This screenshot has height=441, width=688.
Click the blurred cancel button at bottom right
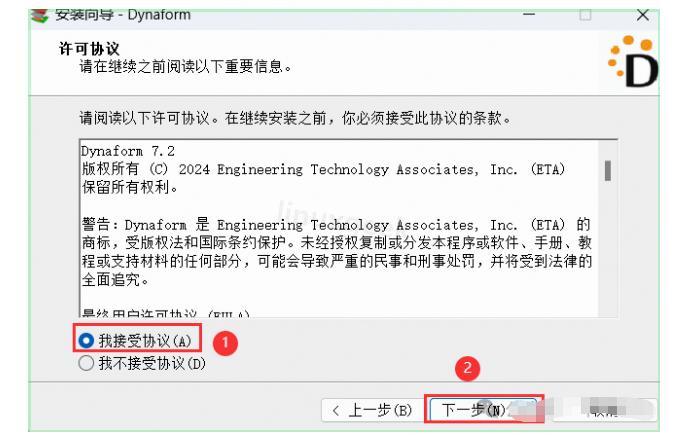click(608, 408)
